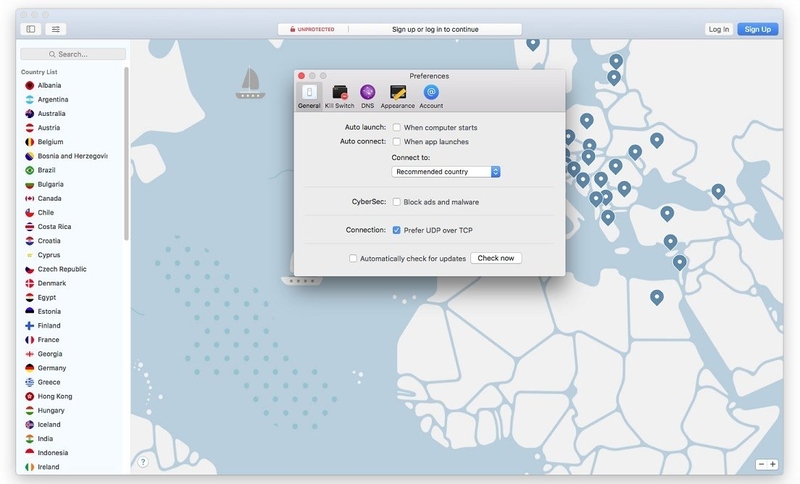Select Iceland in the country list
The width and height of the screenshot is (800, 484).
pos(49,424)
